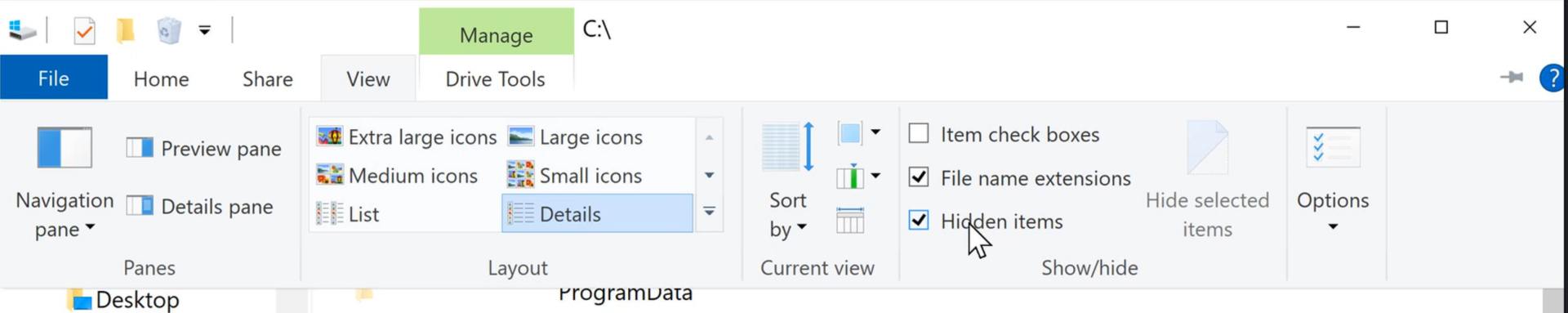Open the Options button
Image resolution: width=1568 pixels, height=313 pixels.
(1333, 180)
